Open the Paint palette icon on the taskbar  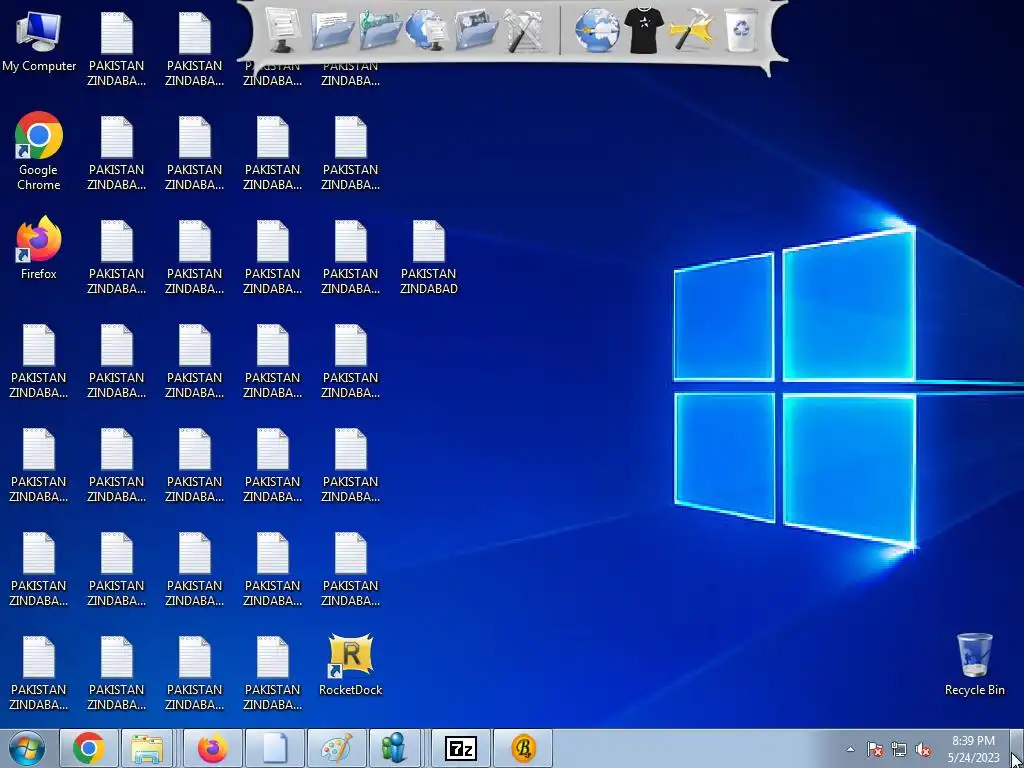pos(337,748)
